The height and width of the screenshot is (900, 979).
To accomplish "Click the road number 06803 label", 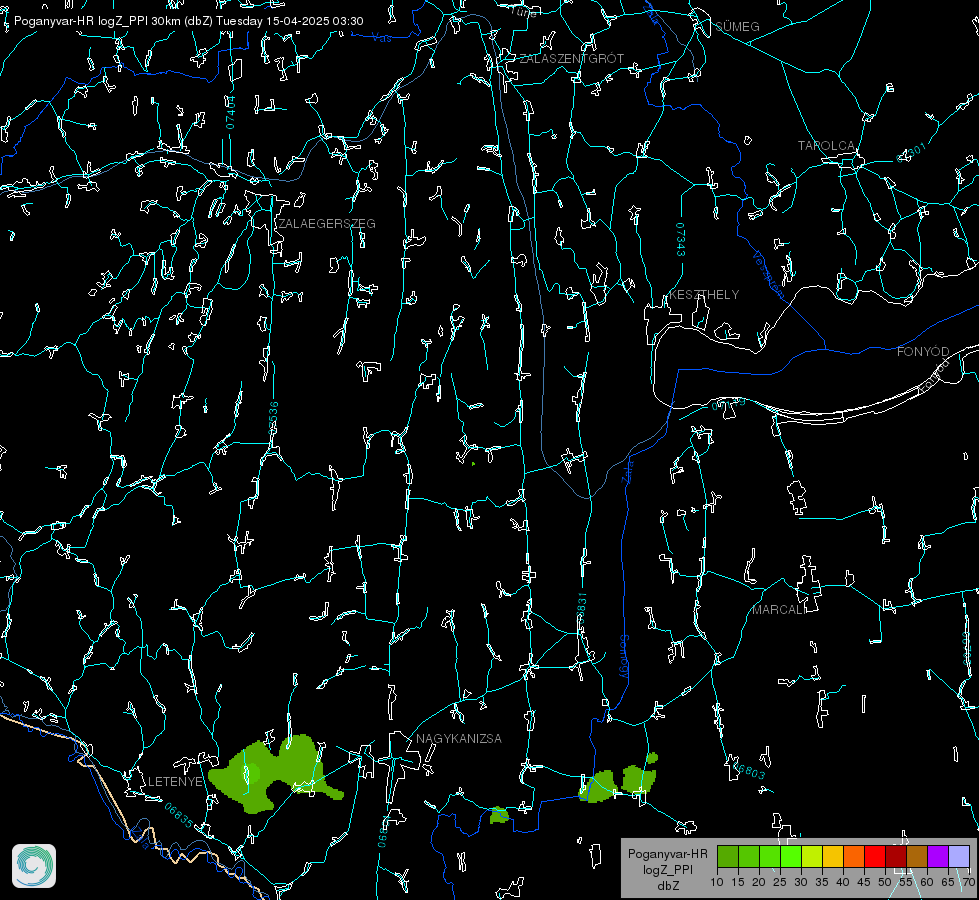I will [x=747, y=769].
